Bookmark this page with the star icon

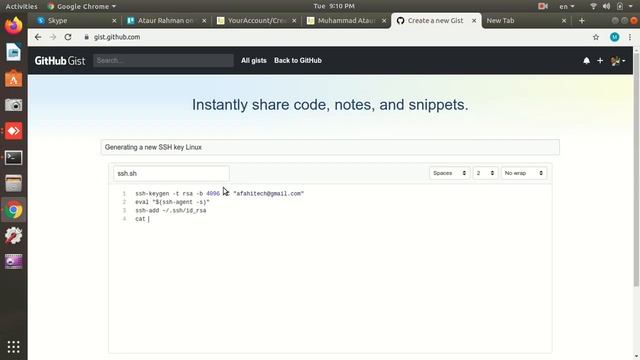[596, 37]
